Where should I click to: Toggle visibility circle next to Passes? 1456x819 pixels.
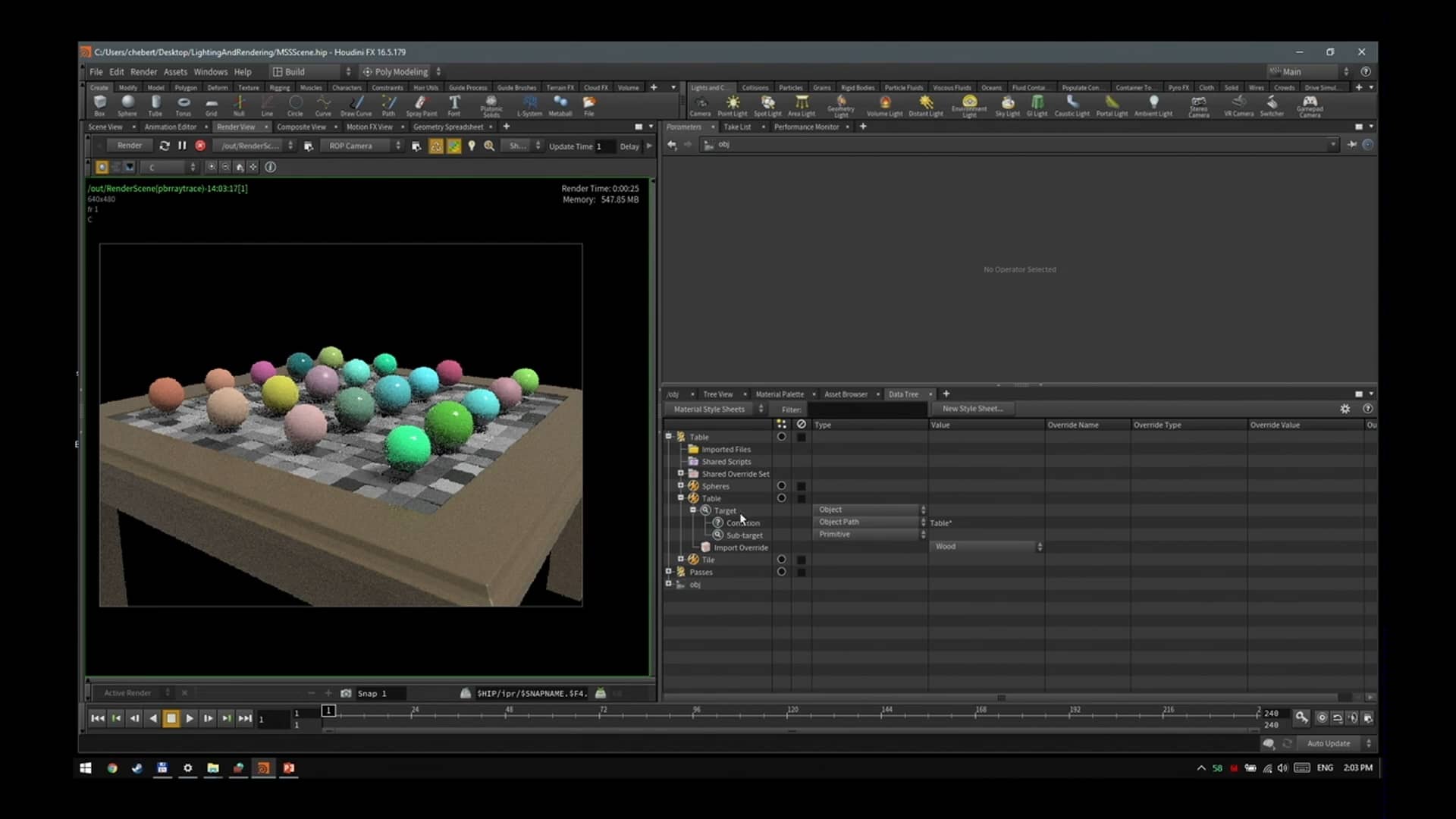click(x=781, y=572)
